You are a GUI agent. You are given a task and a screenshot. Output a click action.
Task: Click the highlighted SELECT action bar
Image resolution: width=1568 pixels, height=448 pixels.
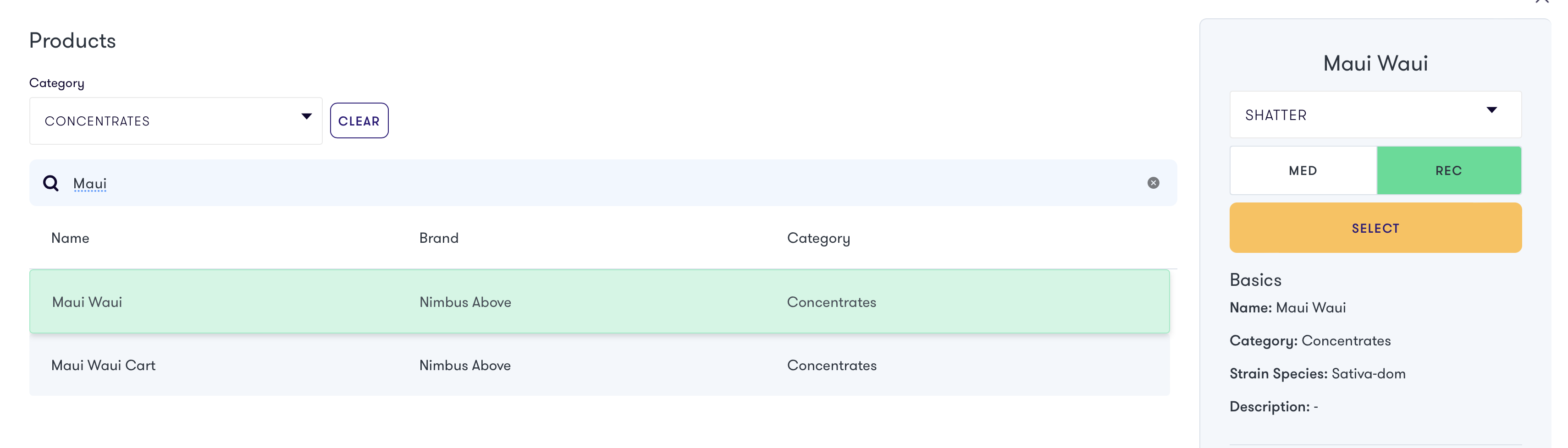point(1375,227)
